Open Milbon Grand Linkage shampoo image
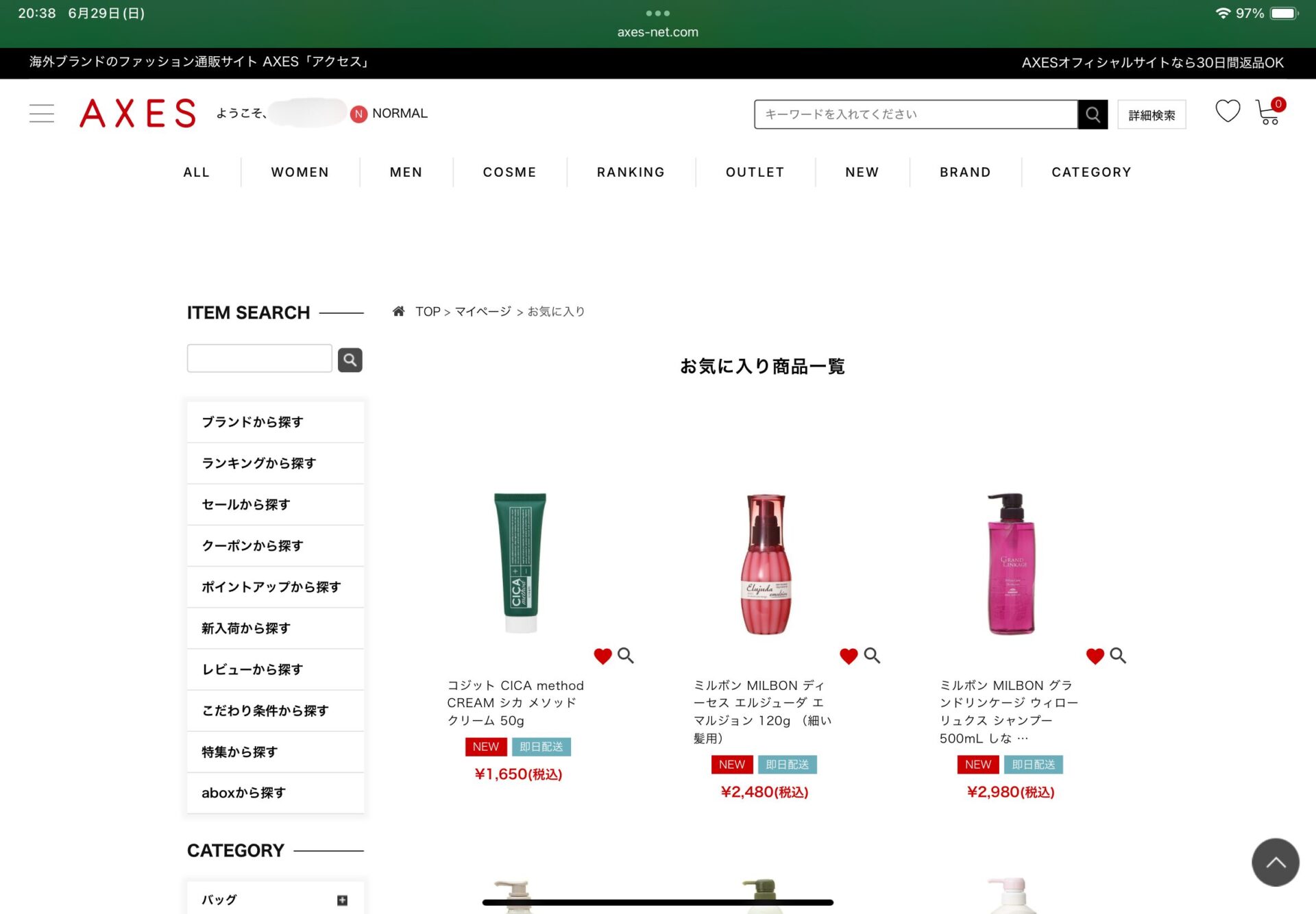This screenshot has width=1316, height=914. tap(1012, 563)
